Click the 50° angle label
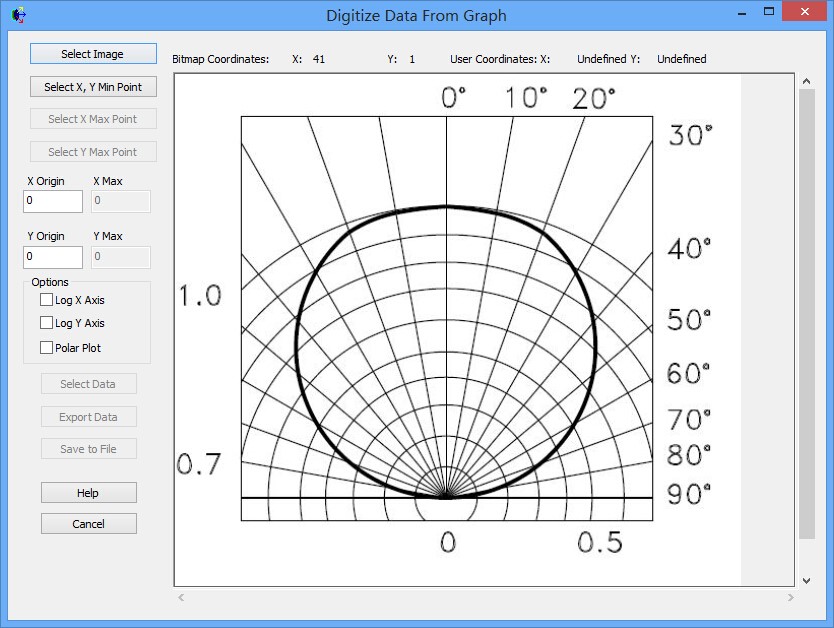 pyautogui.click(x=689, y=320)
